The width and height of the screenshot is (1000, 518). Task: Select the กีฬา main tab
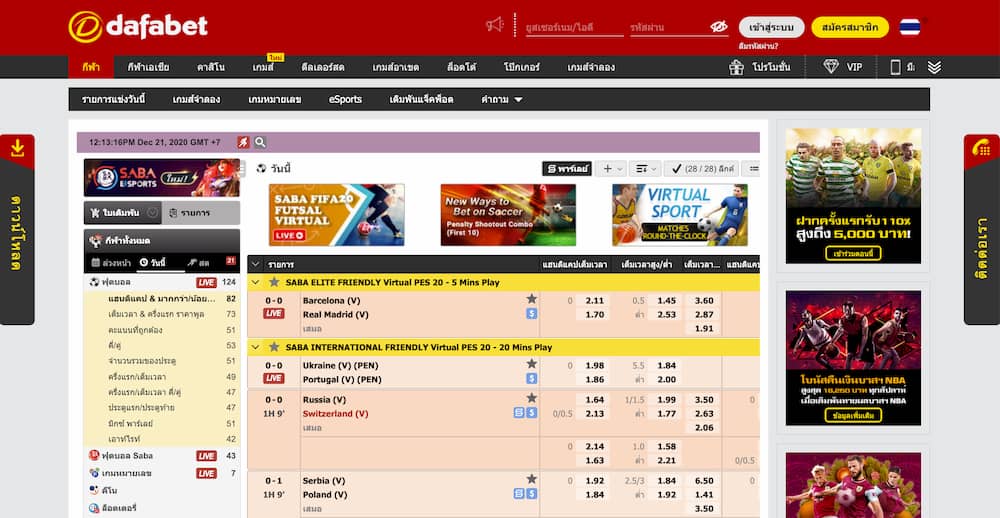pos(91,67)
